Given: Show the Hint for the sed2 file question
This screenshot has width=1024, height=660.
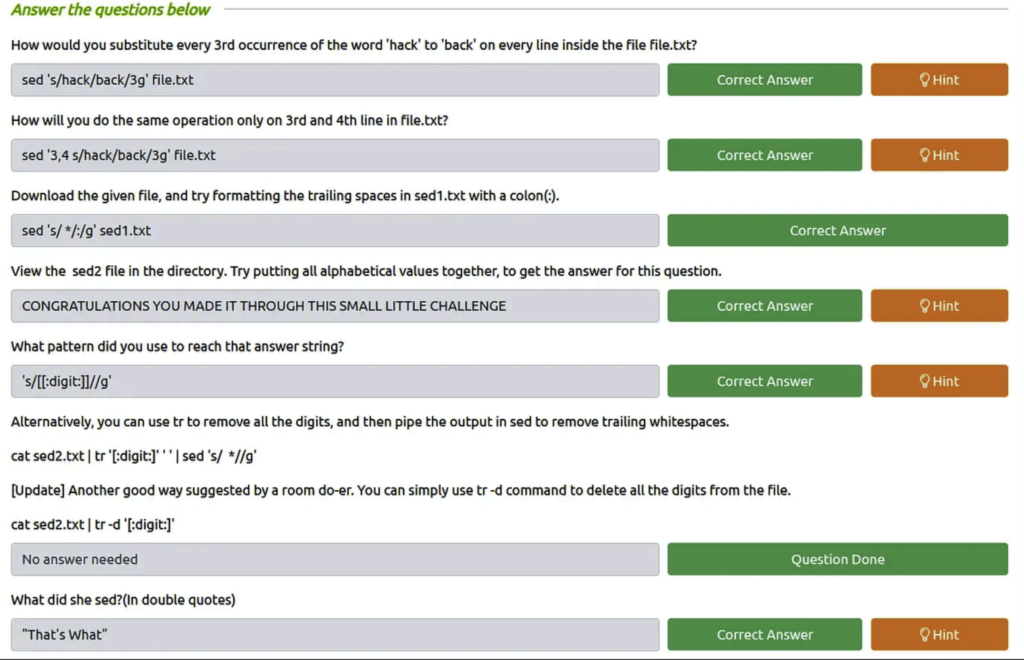Looking at the screenshot, I should pyautogui.click(x=939, y=306).
